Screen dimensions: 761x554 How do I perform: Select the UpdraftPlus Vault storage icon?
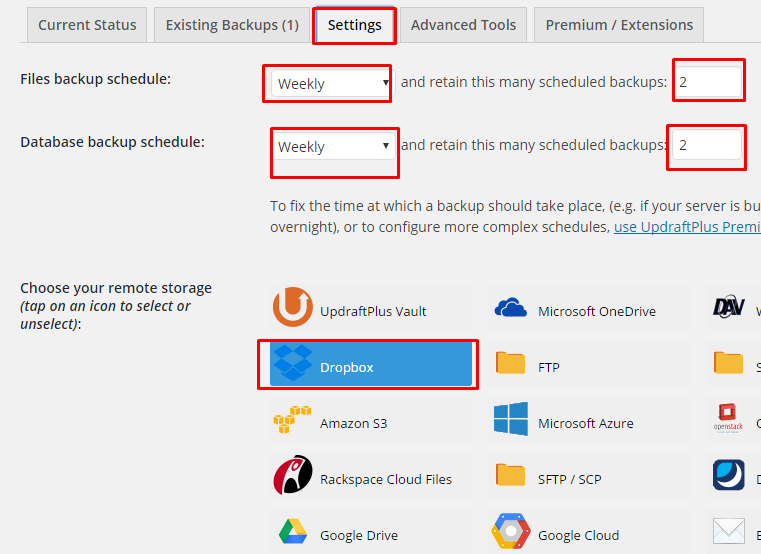[292, 307]
